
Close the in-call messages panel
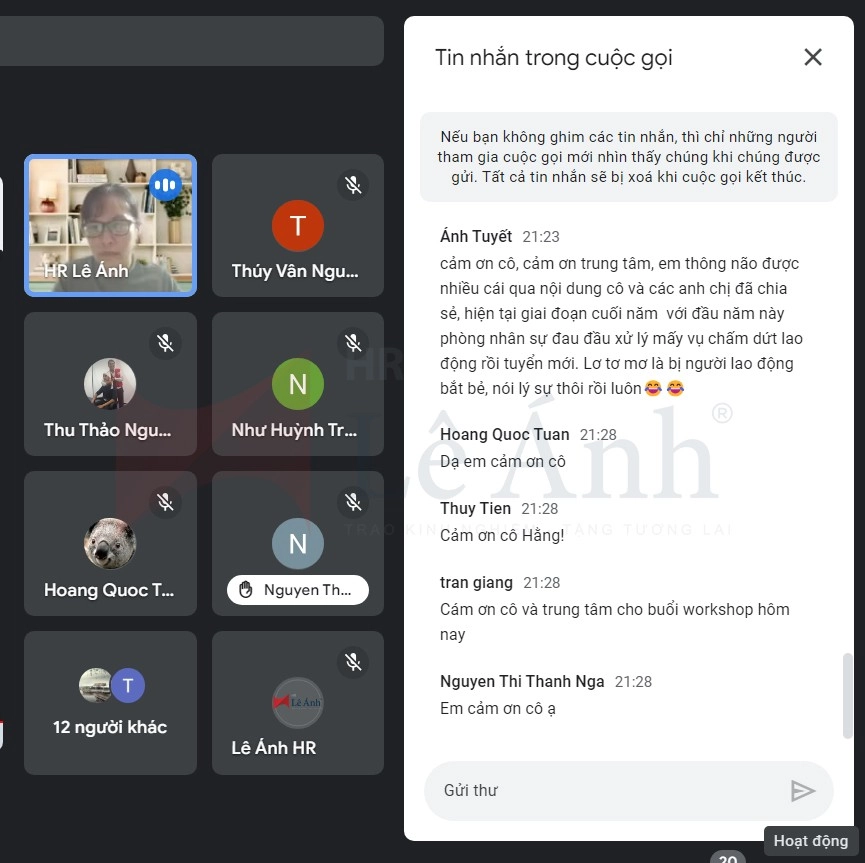813,57
